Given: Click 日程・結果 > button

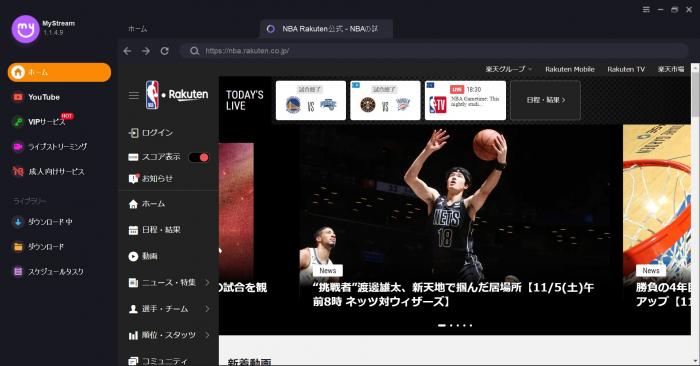Looking at the screenshot, I should pos(546,100).
